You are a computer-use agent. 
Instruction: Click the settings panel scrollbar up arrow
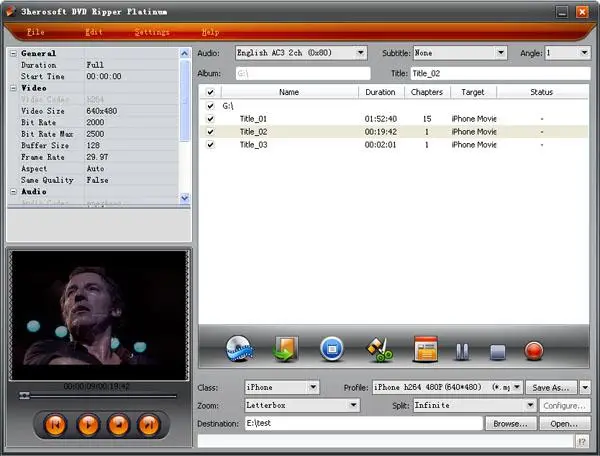(x=185, y=53)
